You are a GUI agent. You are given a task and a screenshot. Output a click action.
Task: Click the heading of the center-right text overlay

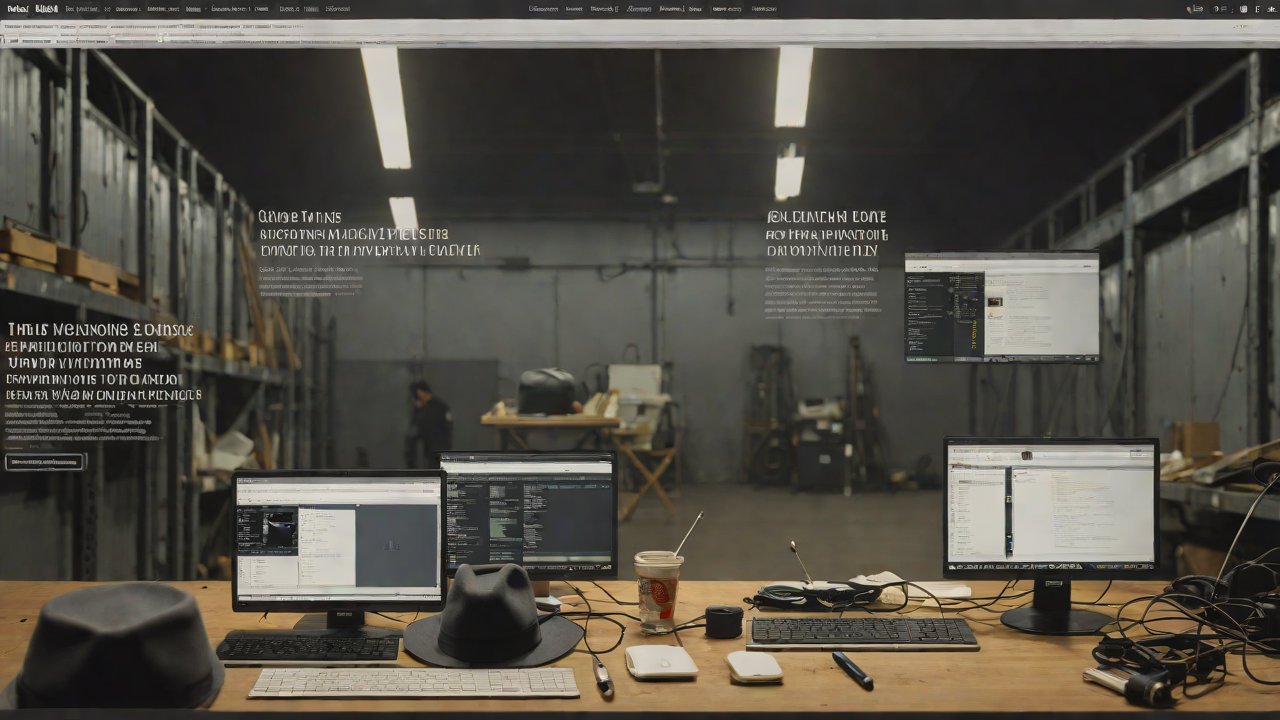click(x=826, y=217)
